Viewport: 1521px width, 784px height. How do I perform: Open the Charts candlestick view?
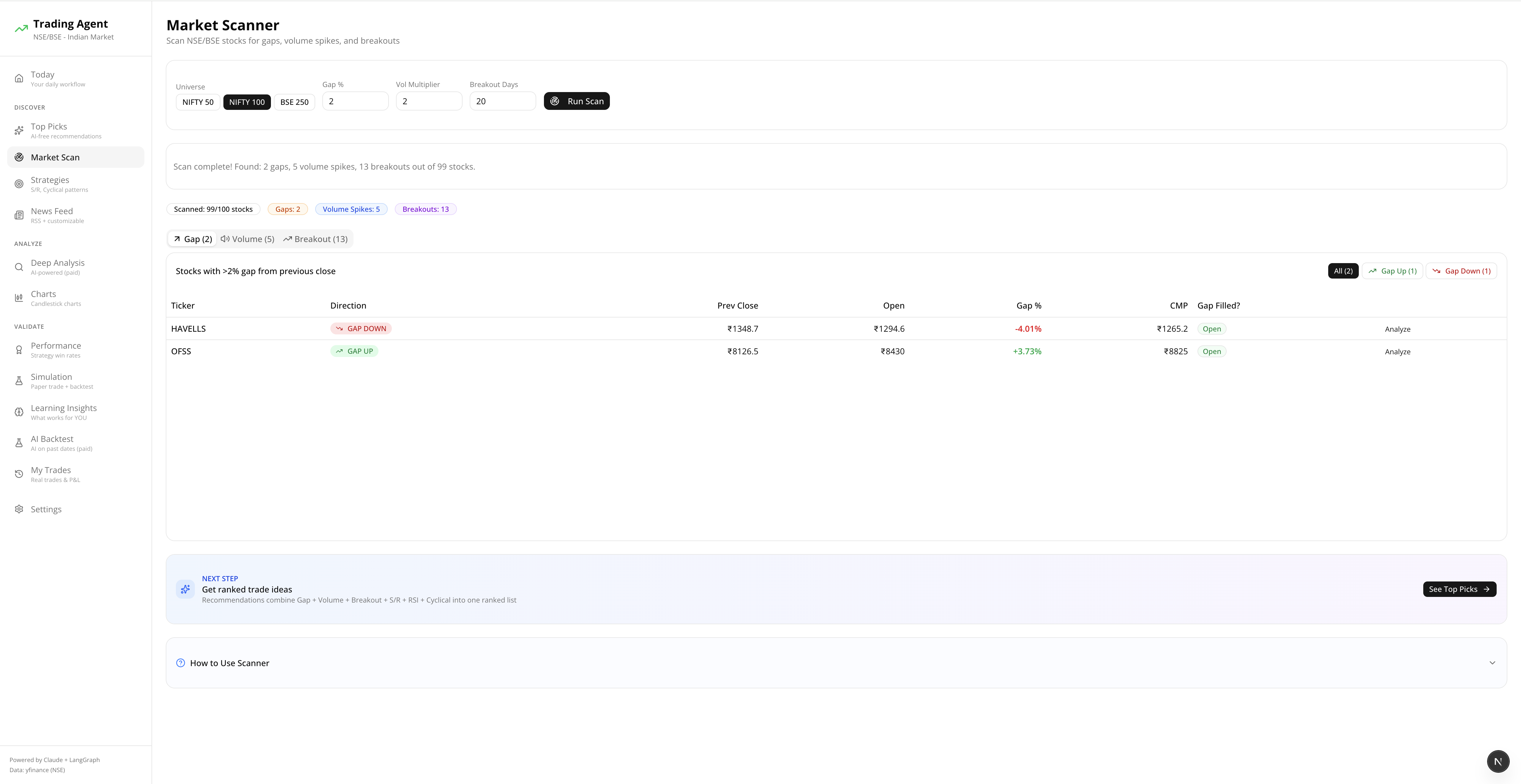point(44,298)
